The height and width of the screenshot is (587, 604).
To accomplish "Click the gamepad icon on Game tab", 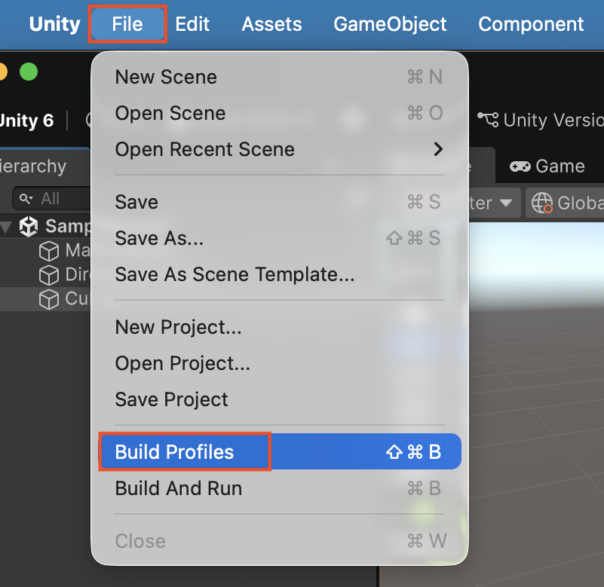I will [520, 167].
